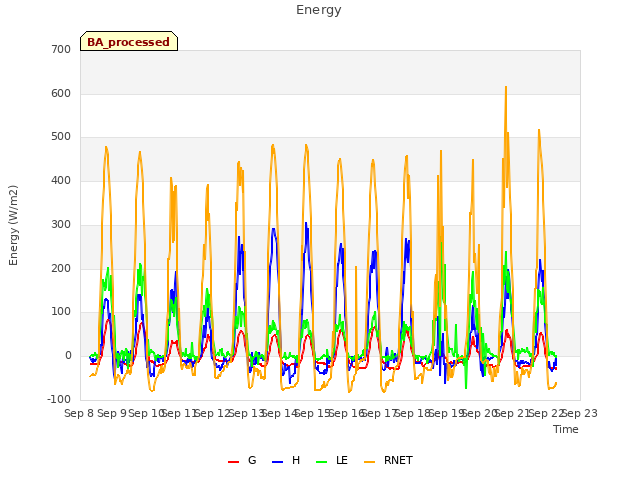Click the Sep 9 x-axis label
This screenshot has width=640, height=480.
coord(112,413)
